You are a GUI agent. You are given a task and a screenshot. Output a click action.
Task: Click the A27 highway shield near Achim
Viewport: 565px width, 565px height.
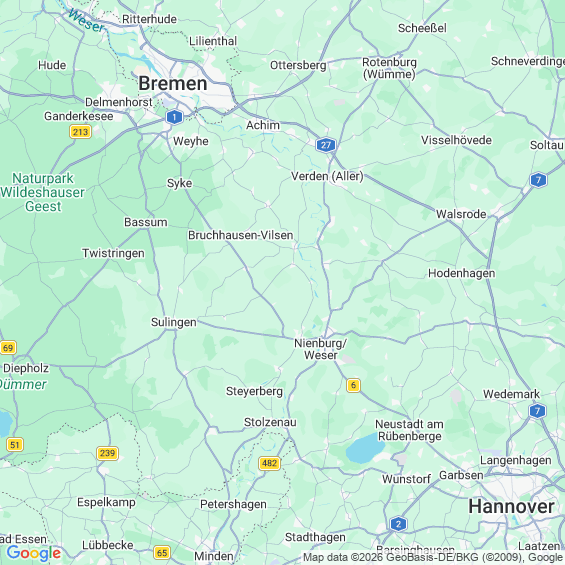(x=326, y=145)
